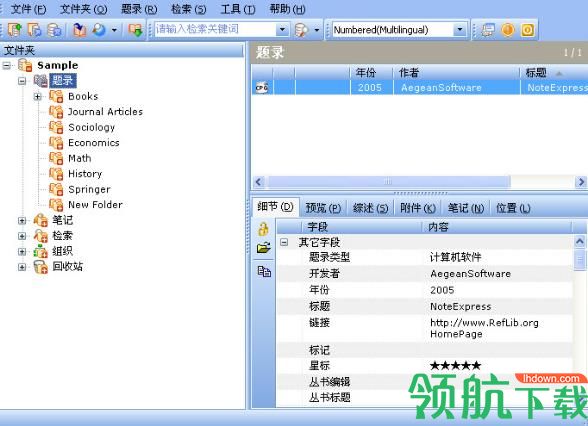
Task: Select the Springer folder
Action: [x=89, y=189]
